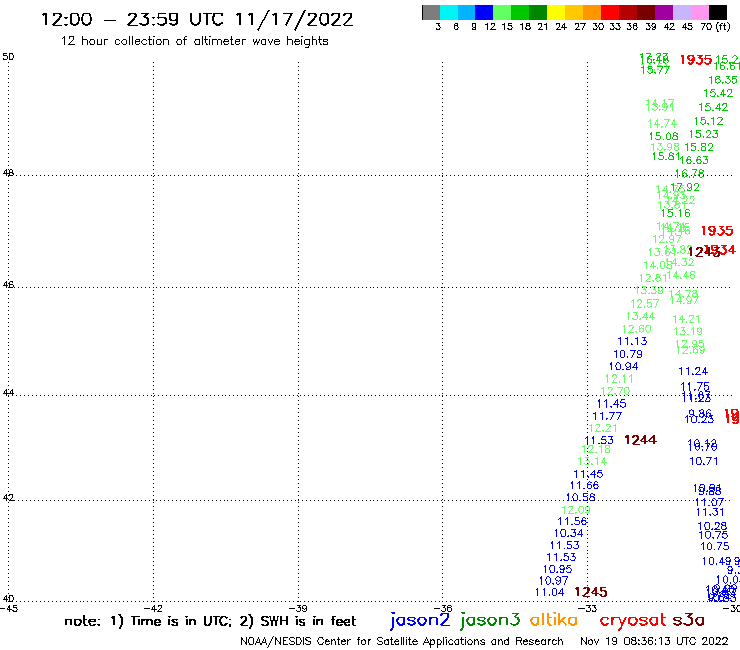Select the 11.13 wave height value
This screenshot has width=740, height=650.
point(632,341)
